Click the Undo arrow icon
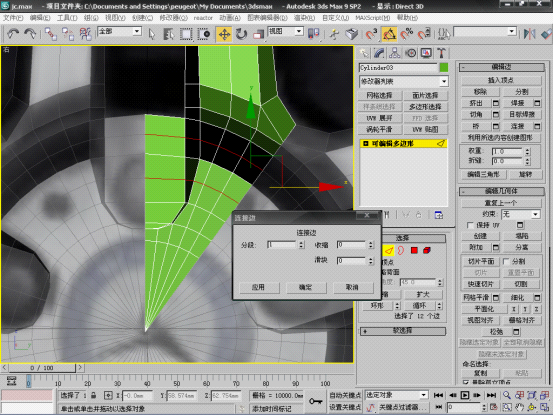 click(x=13, y=34)
